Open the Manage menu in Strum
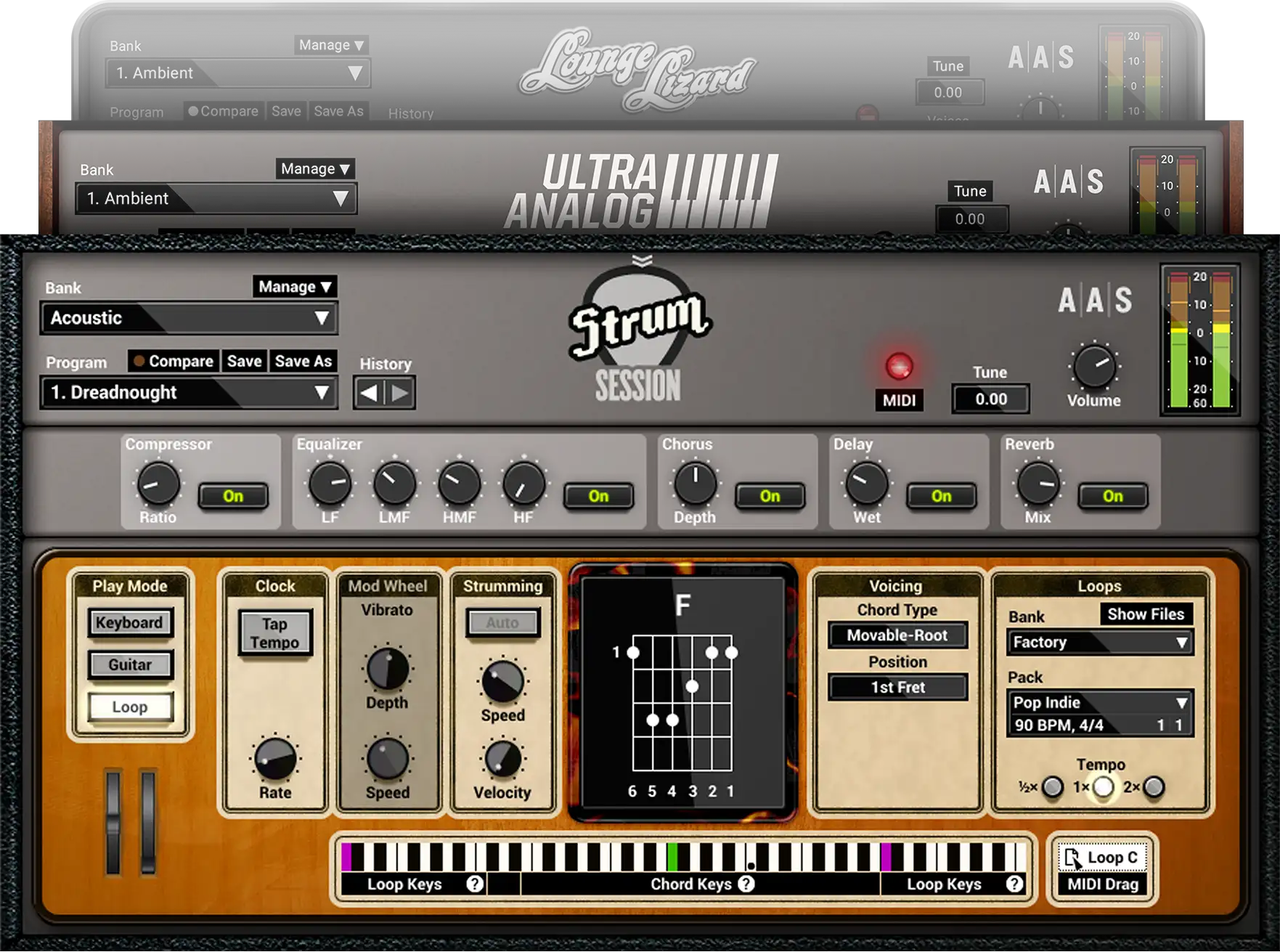The image size is (1280, 952). pos(295,286)
